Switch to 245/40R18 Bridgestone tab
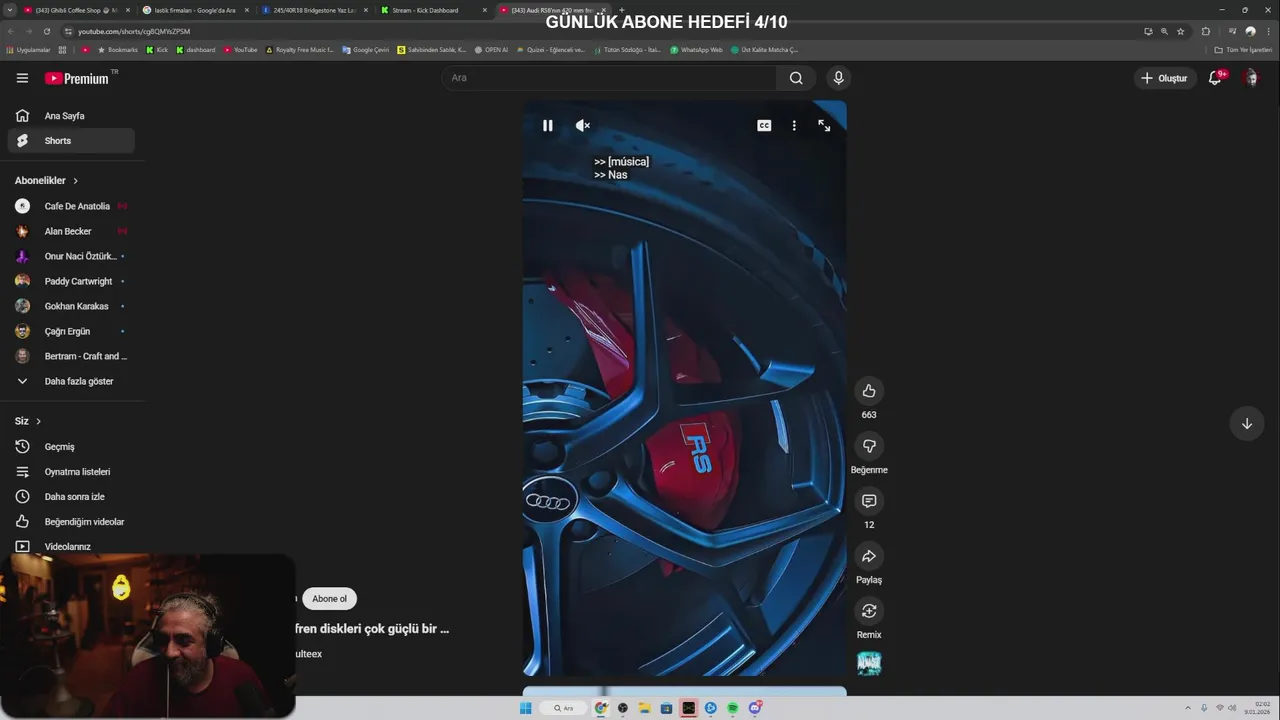The image size is (1280, 720). coord(314,10)
